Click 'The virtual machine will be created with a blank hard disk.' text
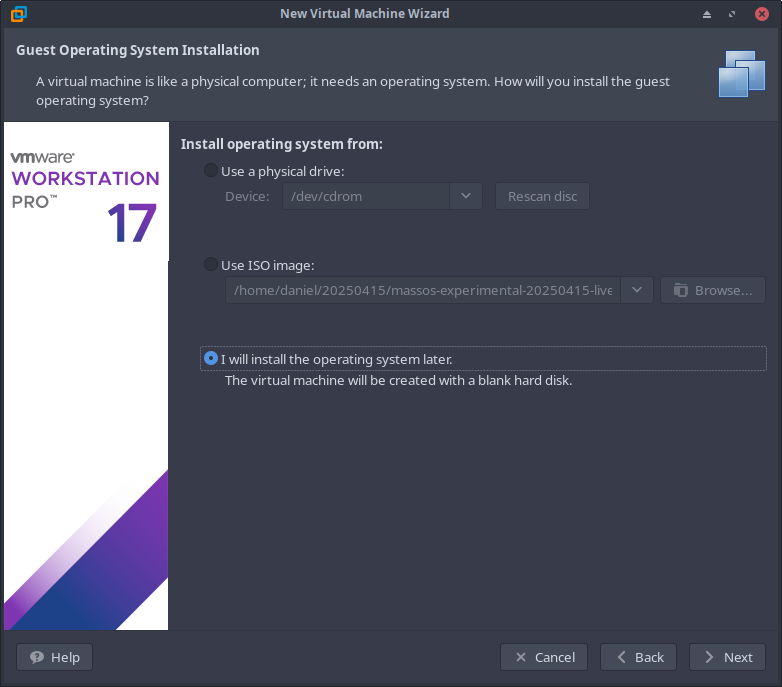782x687 pixels. pos(398,380)
